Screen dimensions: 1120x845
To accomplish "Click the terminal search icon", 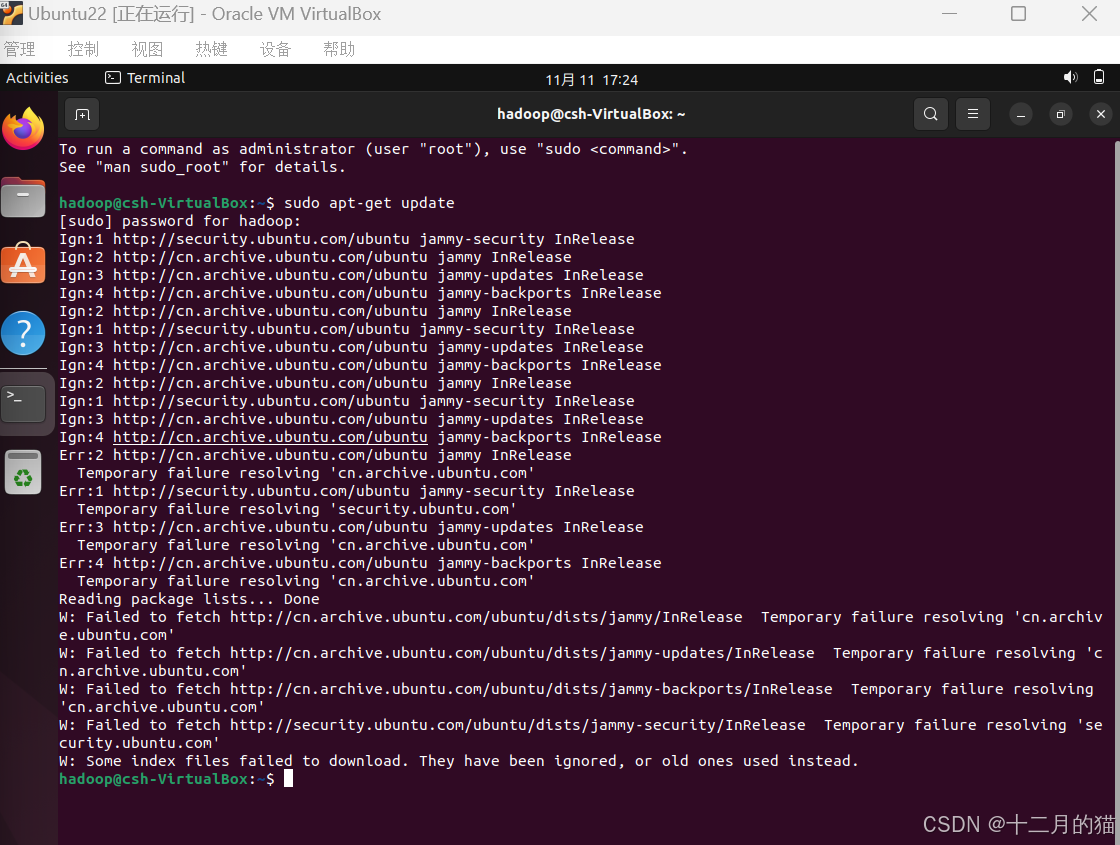I will click(930, 114).
